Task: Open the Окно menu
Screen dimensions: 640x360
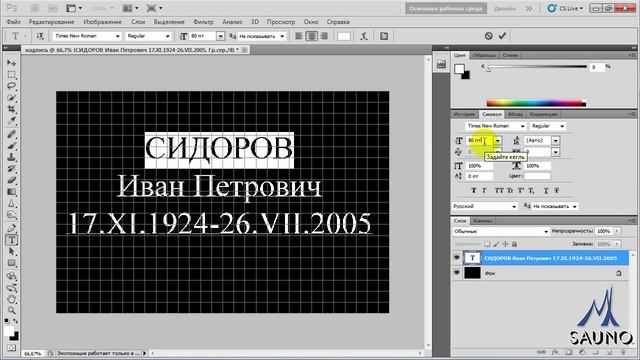Action: coord(311,22)
